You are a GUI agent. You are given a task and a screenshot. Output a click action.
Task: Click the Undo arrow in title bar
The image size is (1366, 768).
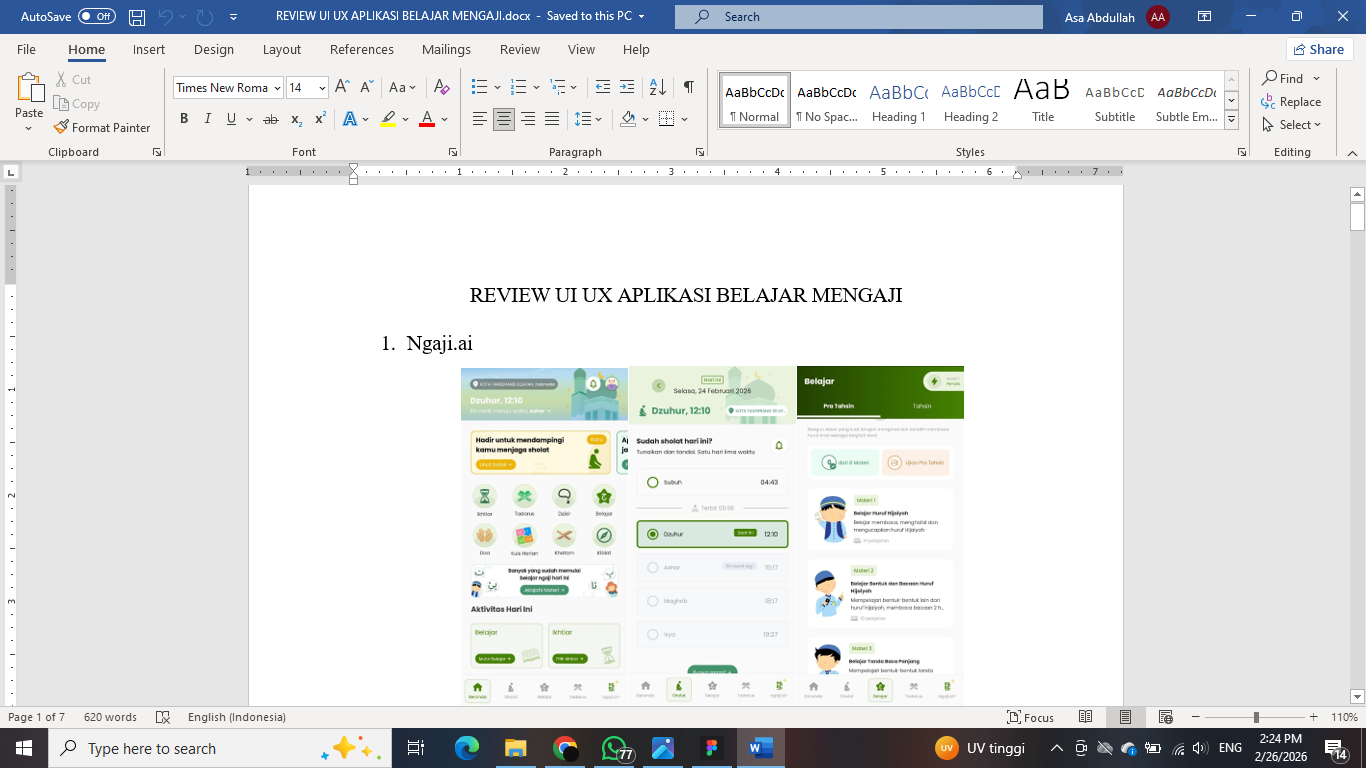166,17
